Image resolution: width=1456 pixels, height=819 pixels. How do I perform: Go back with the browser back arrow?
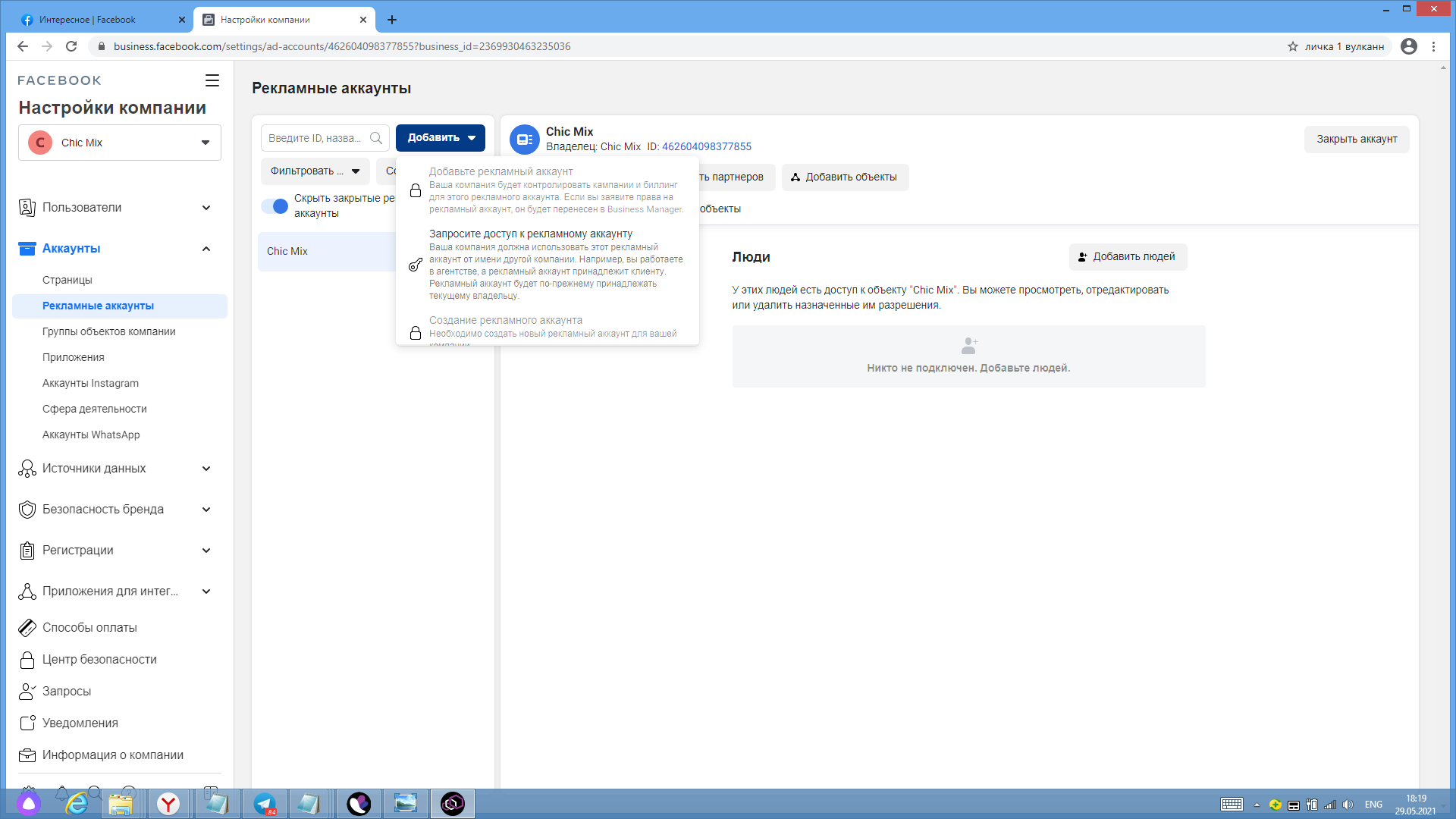(23, 46)
